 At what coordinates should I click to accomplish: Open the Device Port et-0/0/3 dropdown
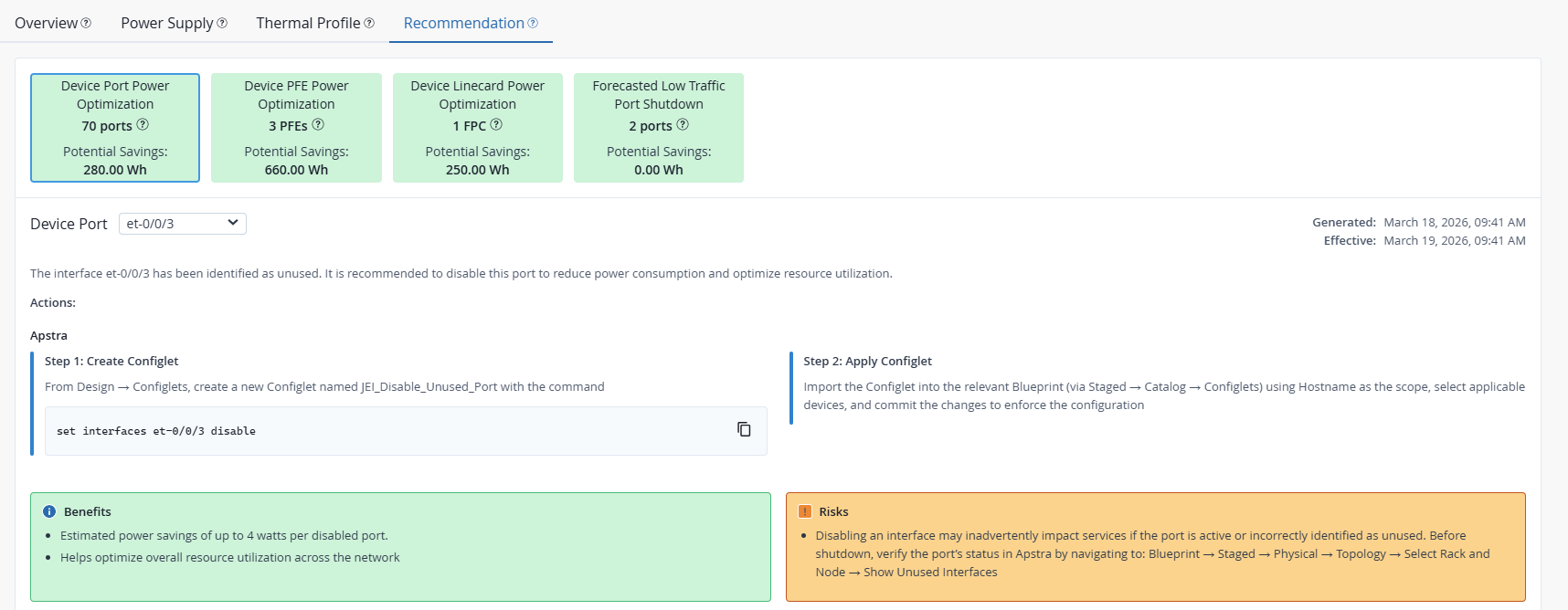click(183, 224)
